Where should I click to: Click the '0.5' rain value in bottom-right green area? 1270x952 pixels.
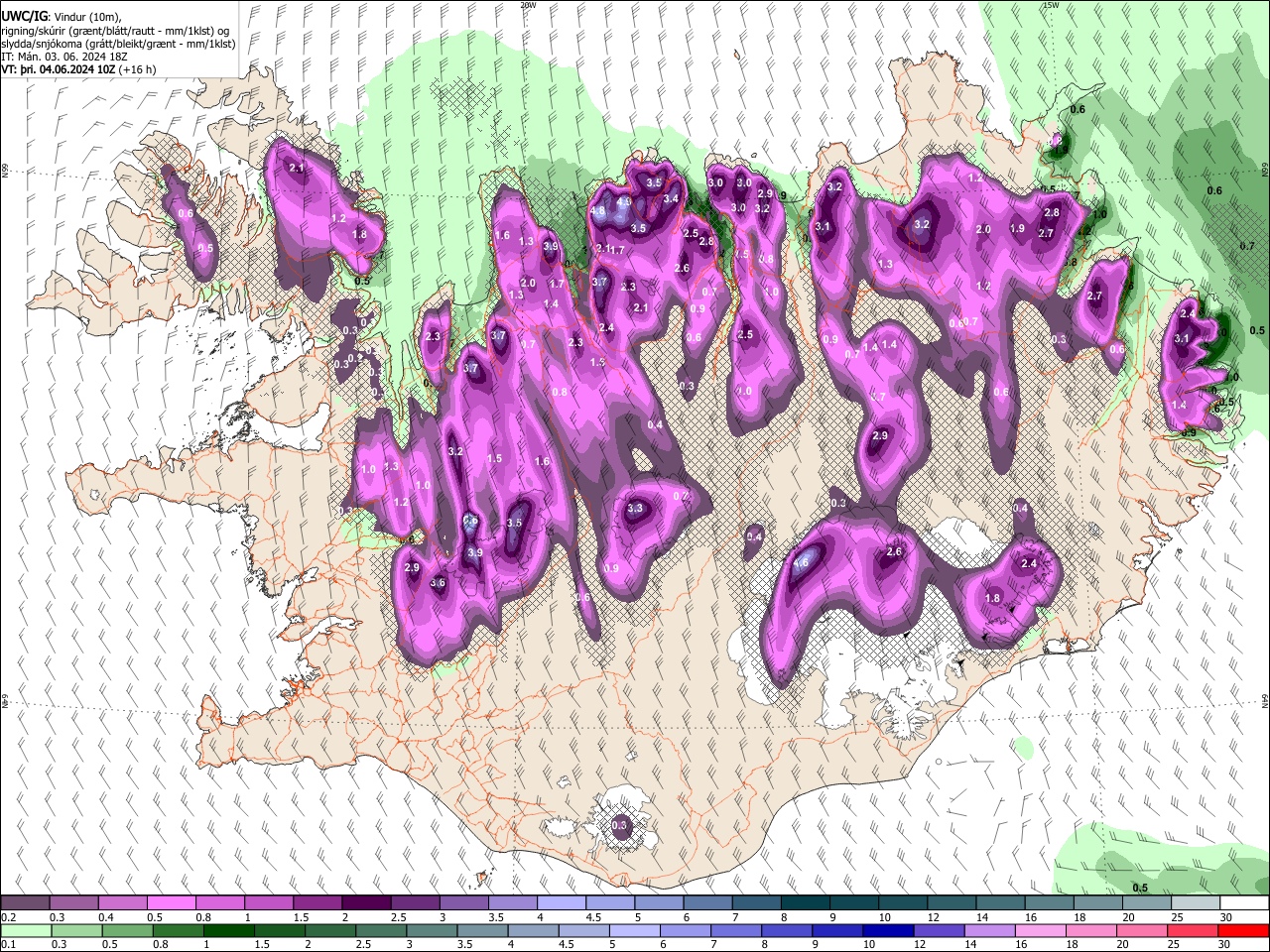click(1140, 889)
